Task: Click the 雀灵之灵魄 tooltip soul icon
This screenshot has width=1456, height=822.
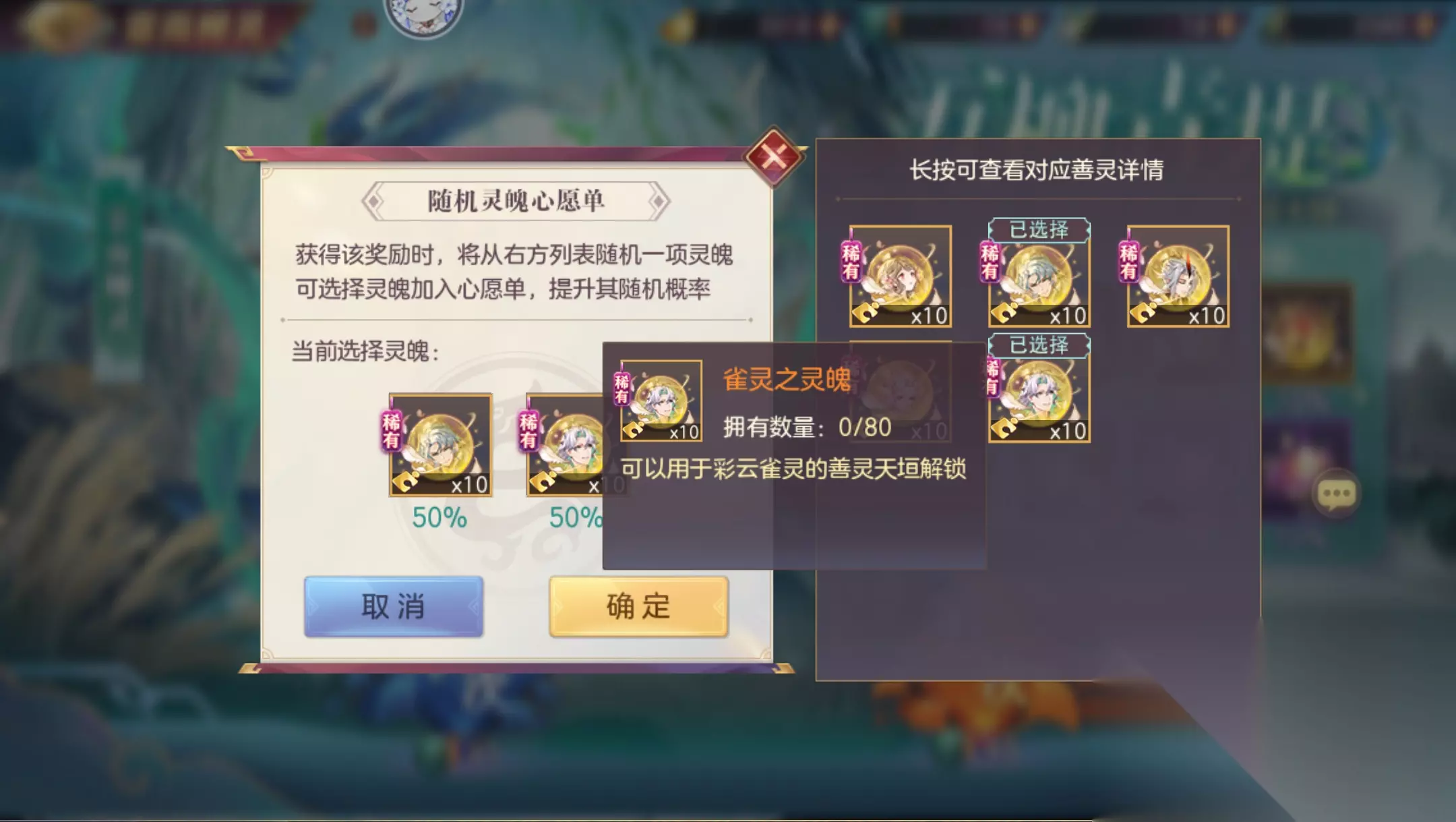Action: 661,401
